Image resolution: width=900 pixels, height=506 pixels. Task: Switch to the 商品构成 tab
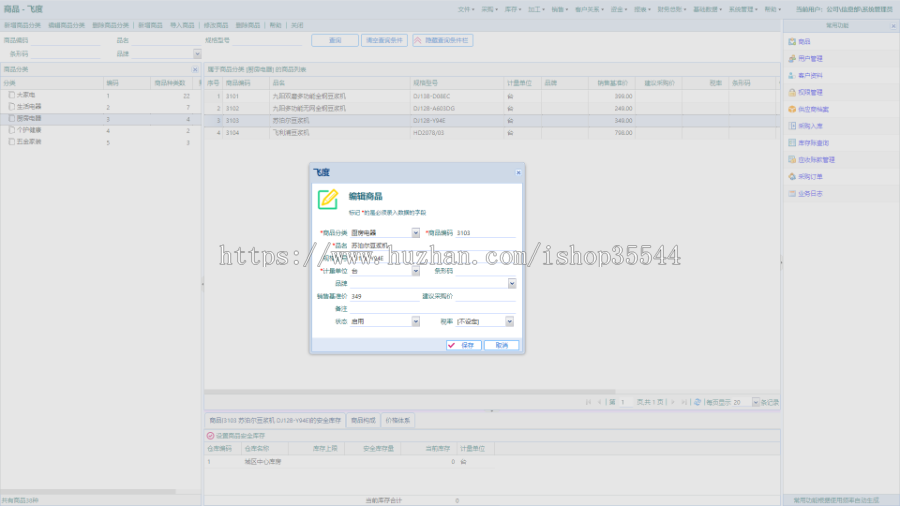[x=363, y=421]
